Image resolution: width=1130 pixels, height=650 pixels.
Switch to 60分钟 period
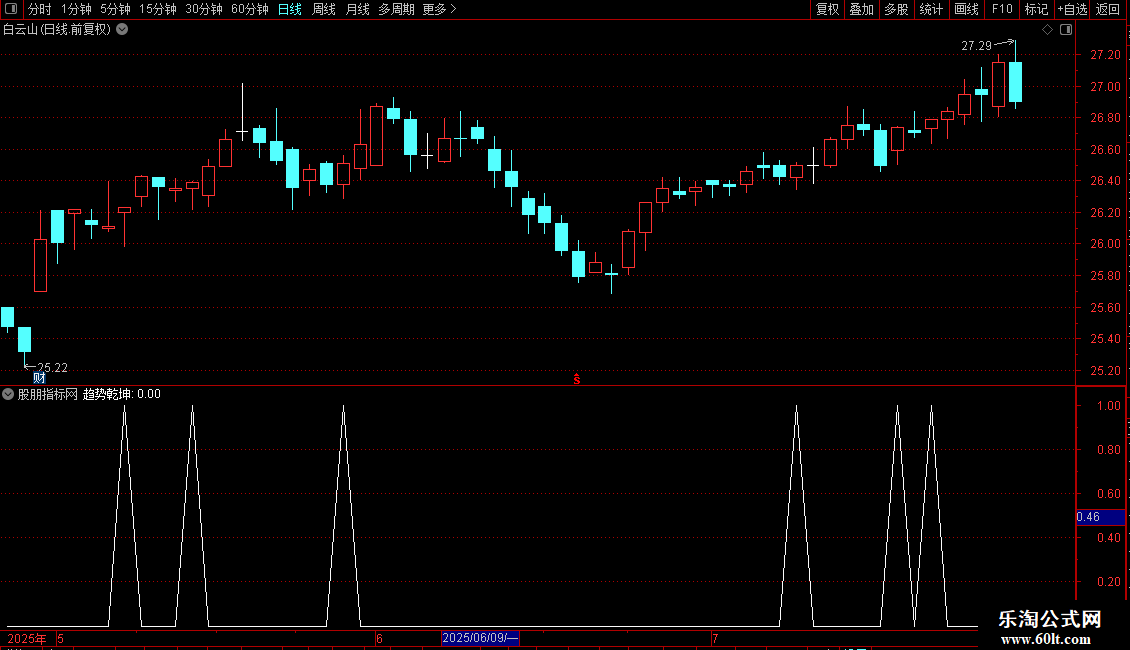coord(249,9)
